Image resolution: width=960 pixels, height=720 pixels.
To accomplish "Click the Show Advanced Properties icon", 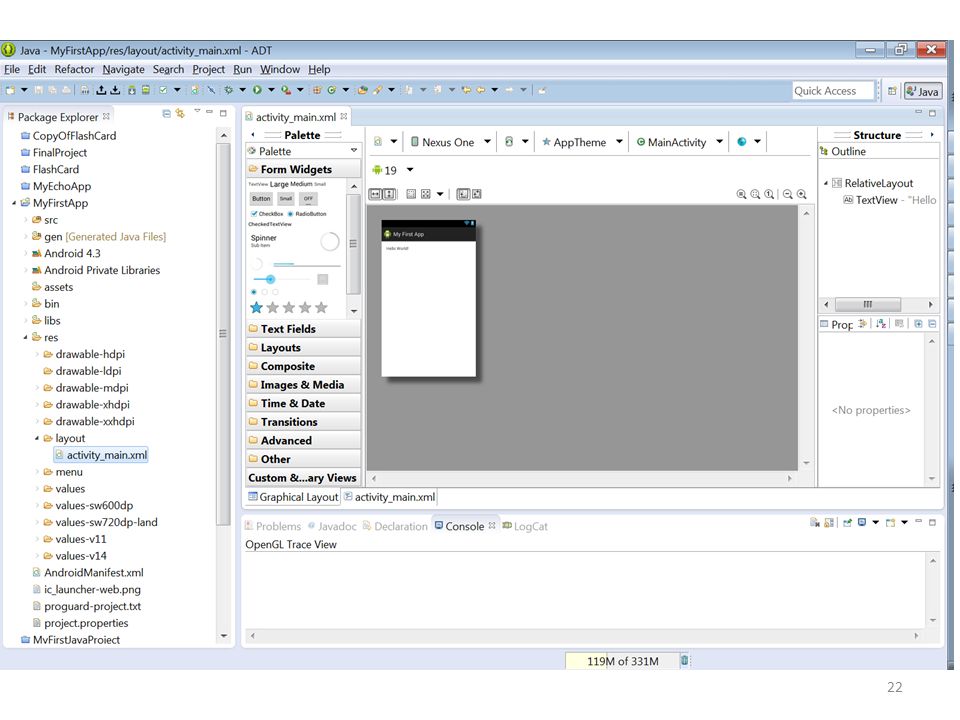I will tap(899, 323).
